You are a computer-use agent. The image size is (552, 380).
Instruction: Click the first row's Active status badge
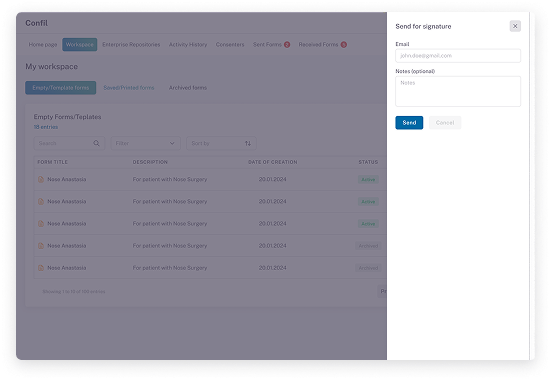click(x=368, y=180)
